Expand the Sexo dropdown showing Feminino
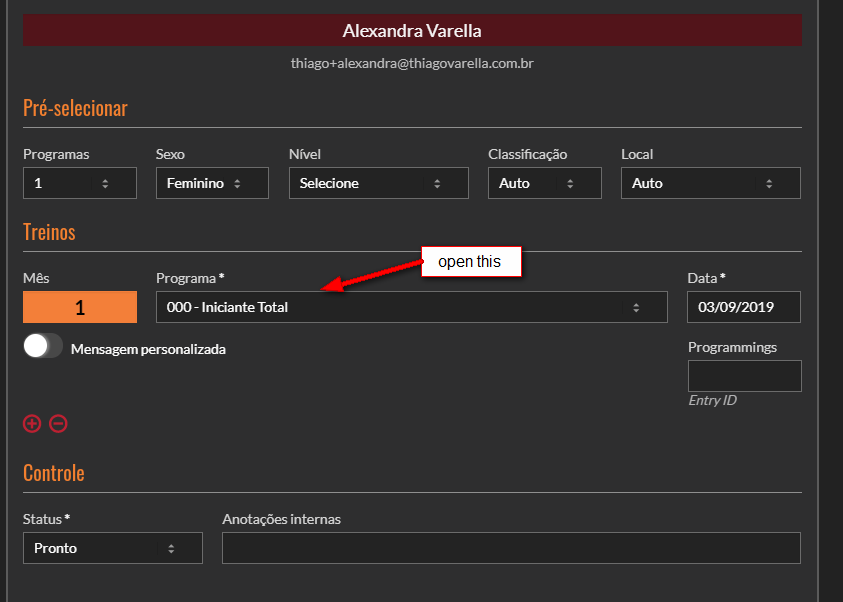The width and height of the screenshot is (843, 602). point(212,183)
